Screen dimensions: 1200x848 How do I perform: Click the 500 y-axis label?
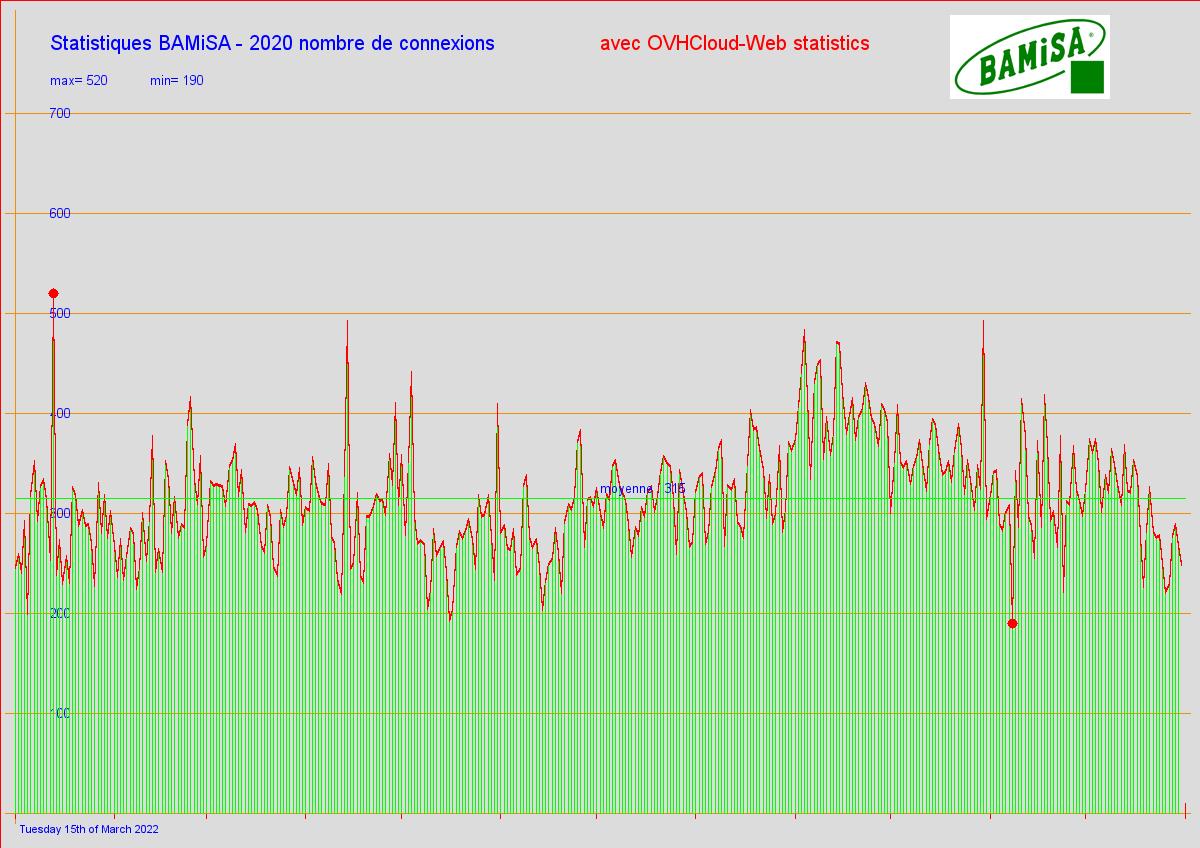click(60, 313)
